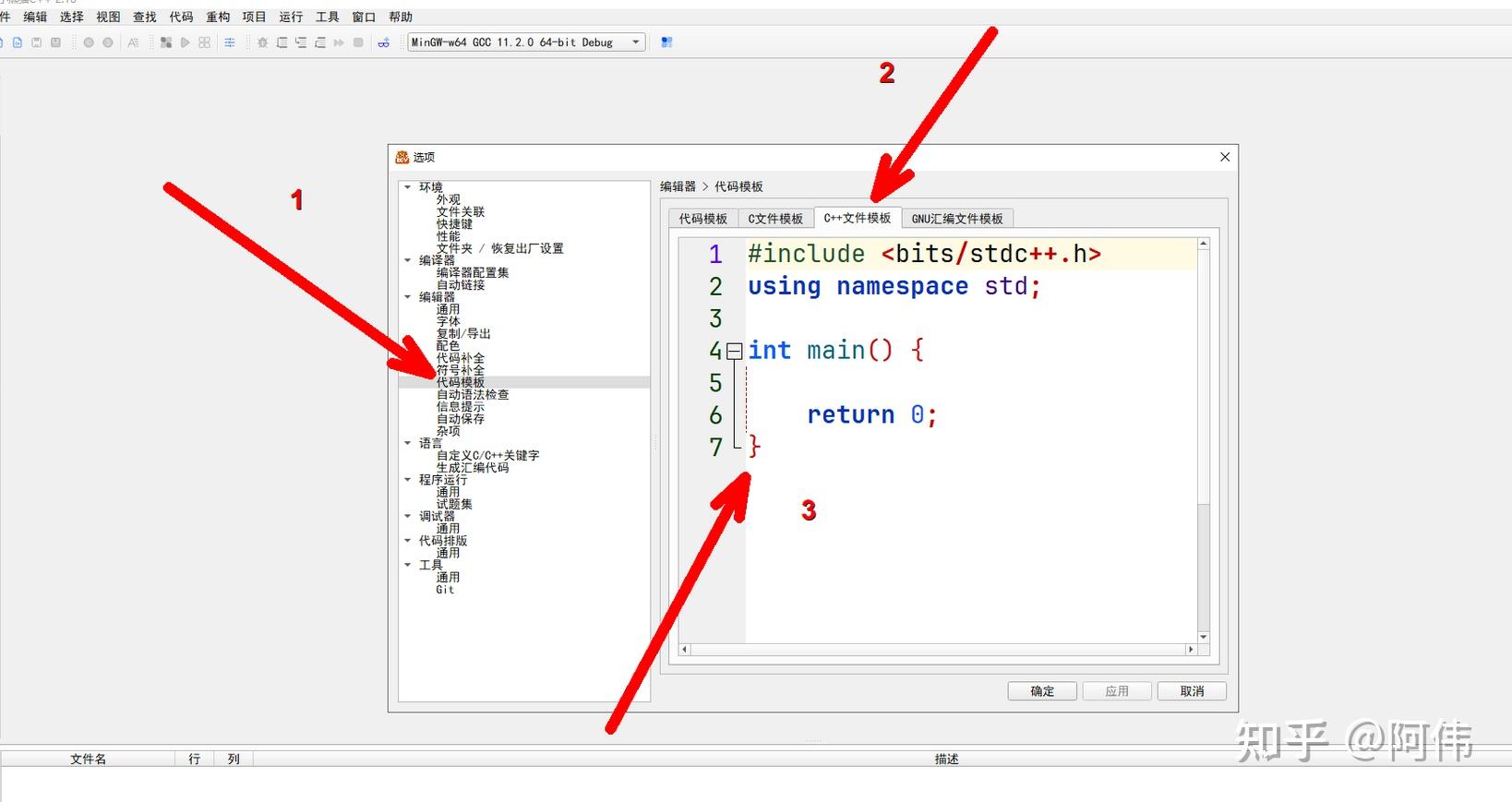
Task: Fold the main() block at line 4
Action: click(x=734, y=351)
